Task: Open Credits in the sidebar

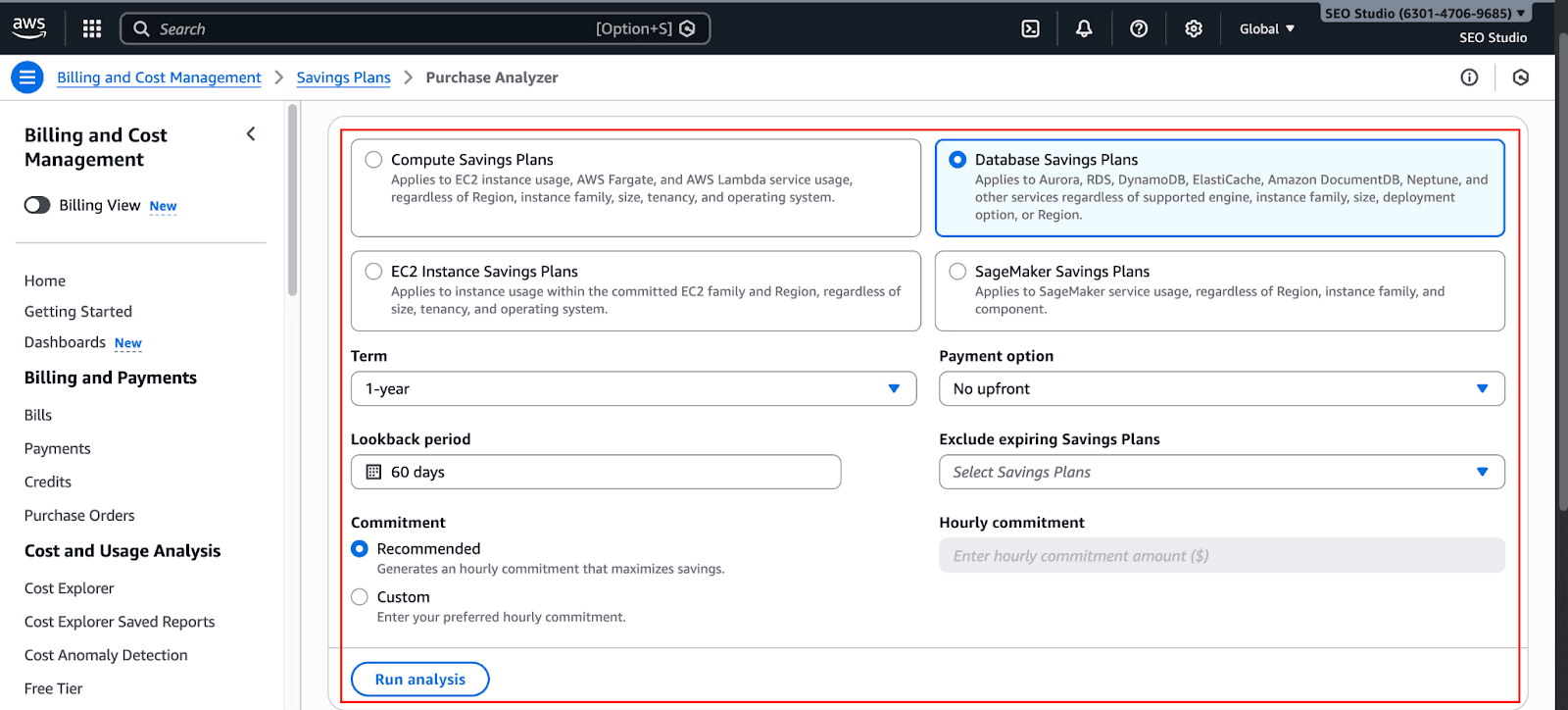Action: [x=48, y=482]
